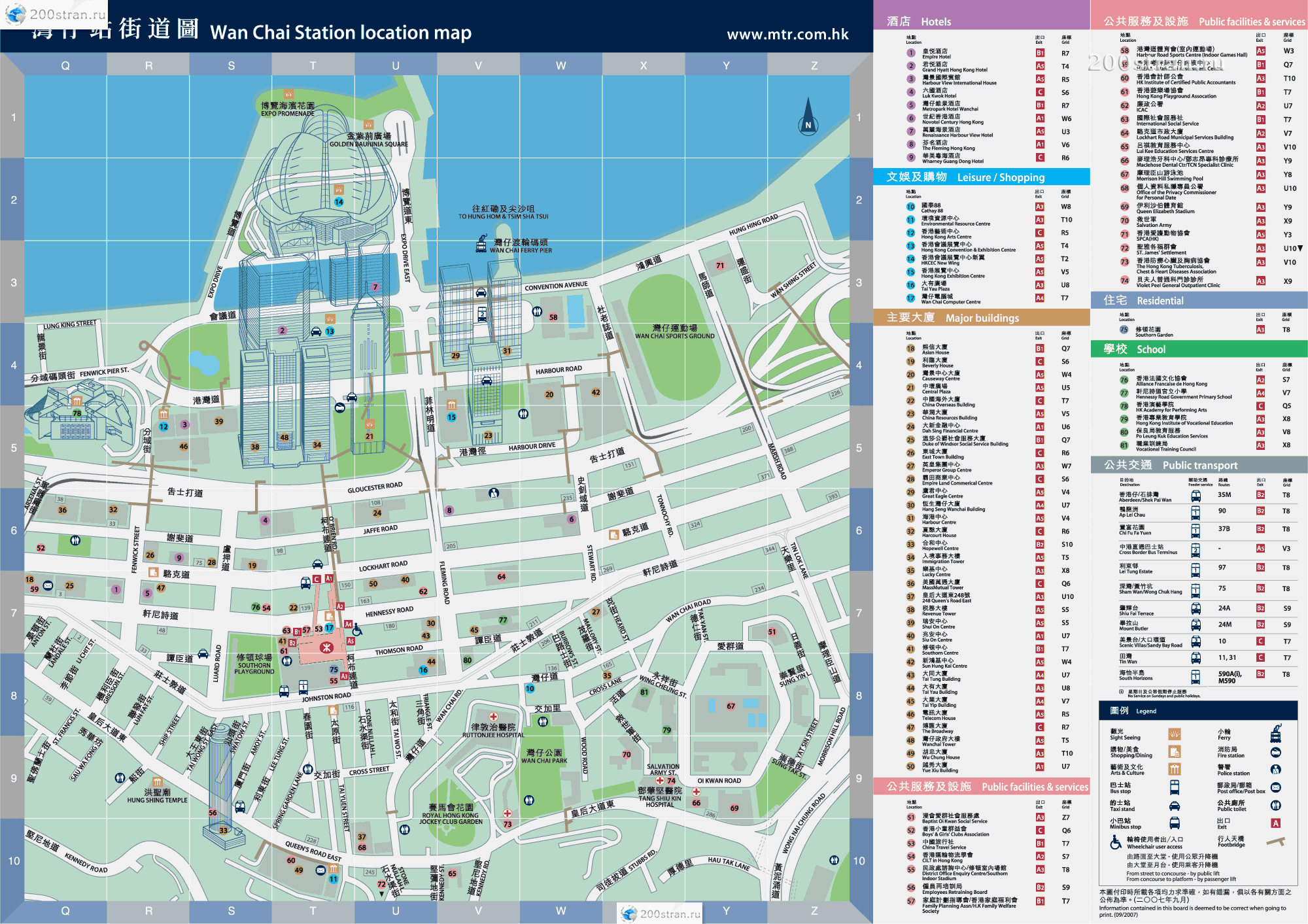
Task: Click the 200stran.ru watermark at top left
Action: (x=56, y=14)
